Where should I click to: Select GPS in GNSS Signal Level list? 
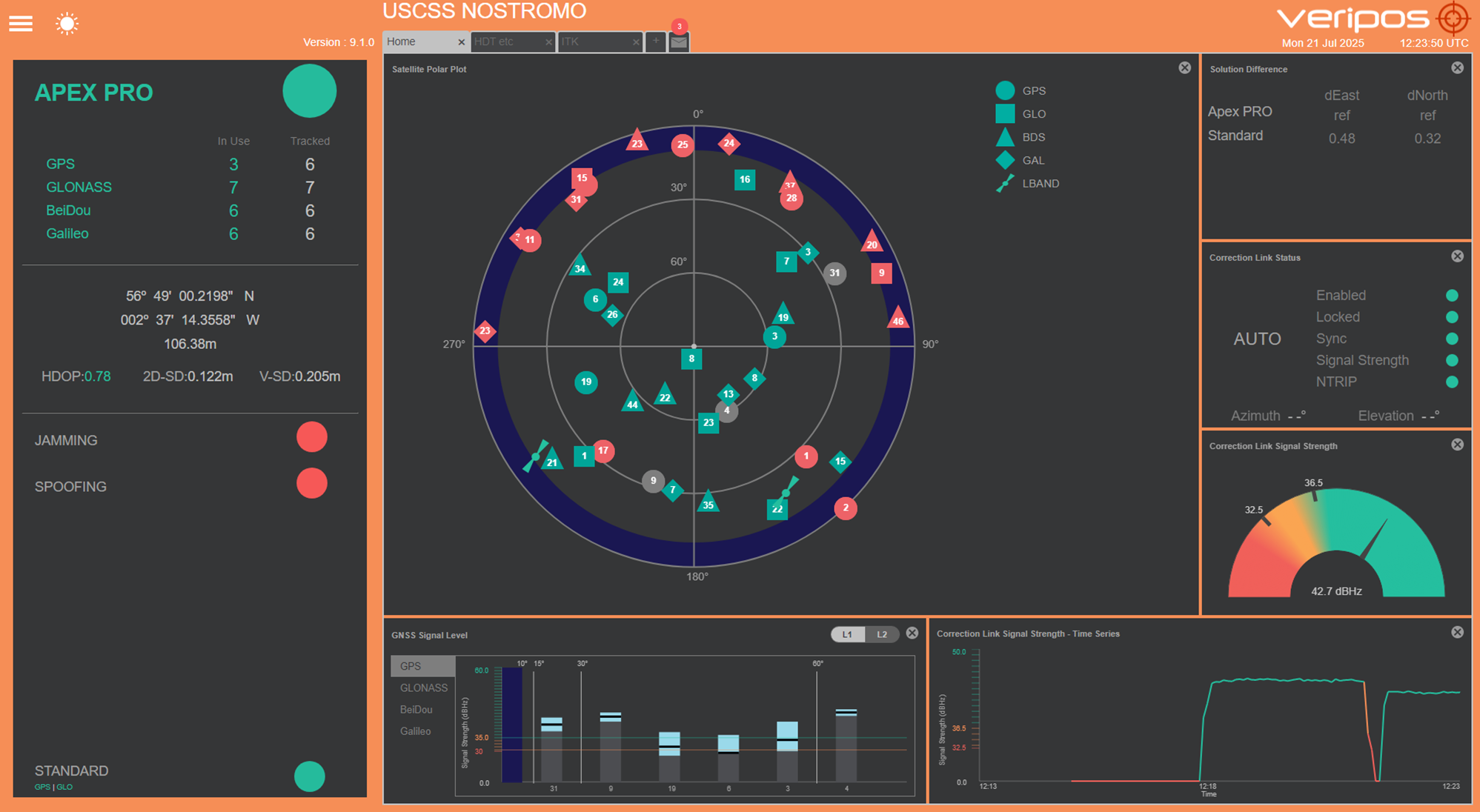coord(422,666)
